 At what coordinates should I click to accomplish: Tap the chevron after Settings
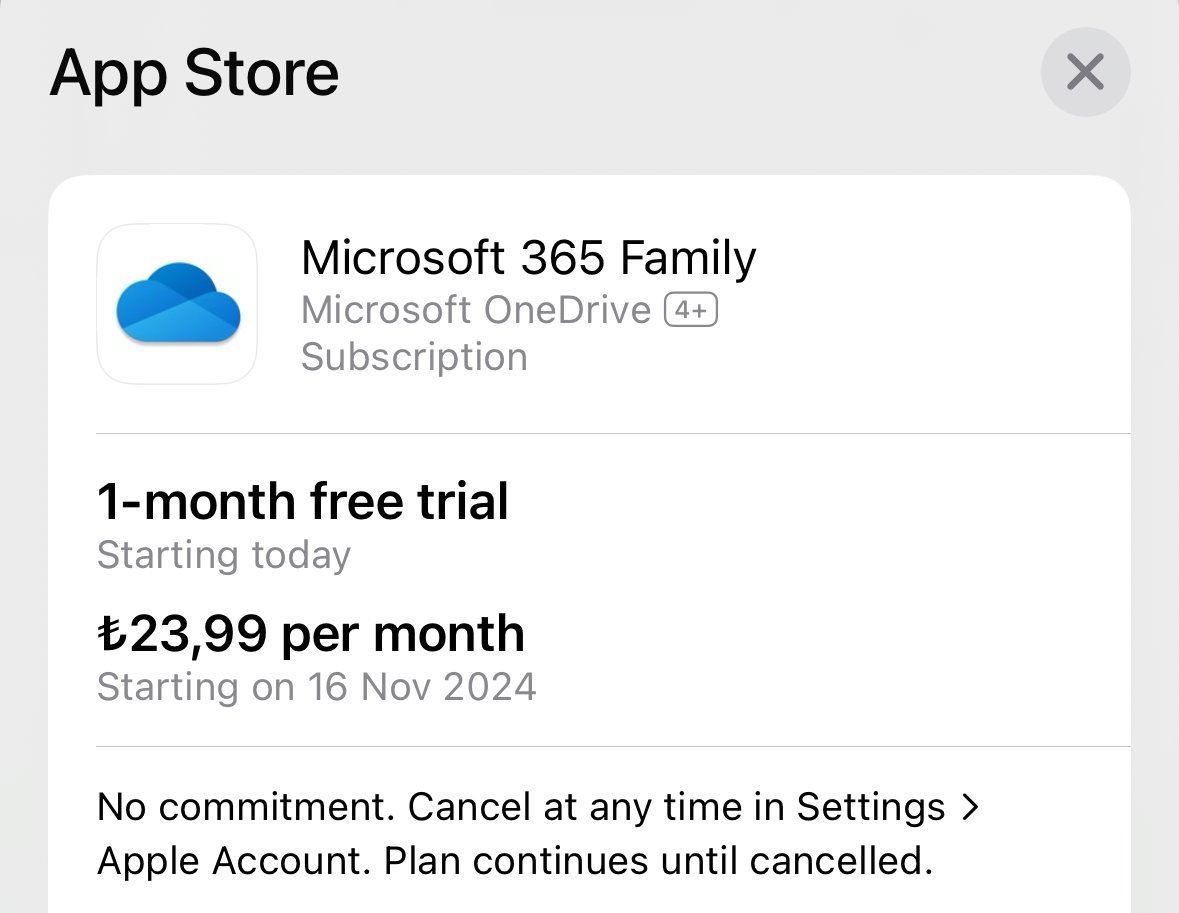(971, 807)
